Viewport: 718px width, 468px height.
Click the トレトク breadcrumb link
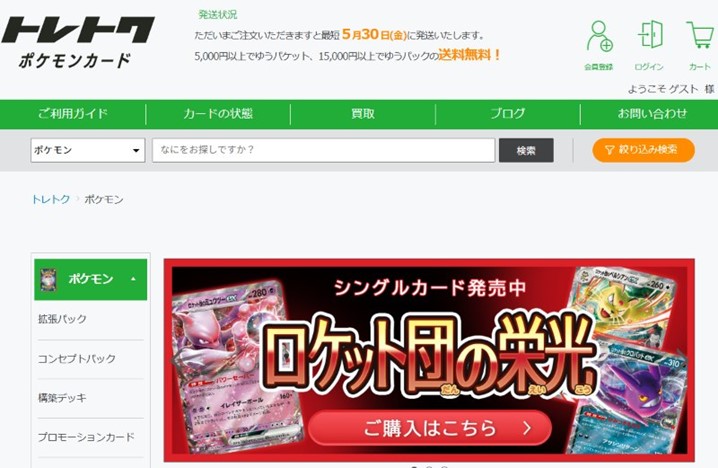(x=51, y=199)
